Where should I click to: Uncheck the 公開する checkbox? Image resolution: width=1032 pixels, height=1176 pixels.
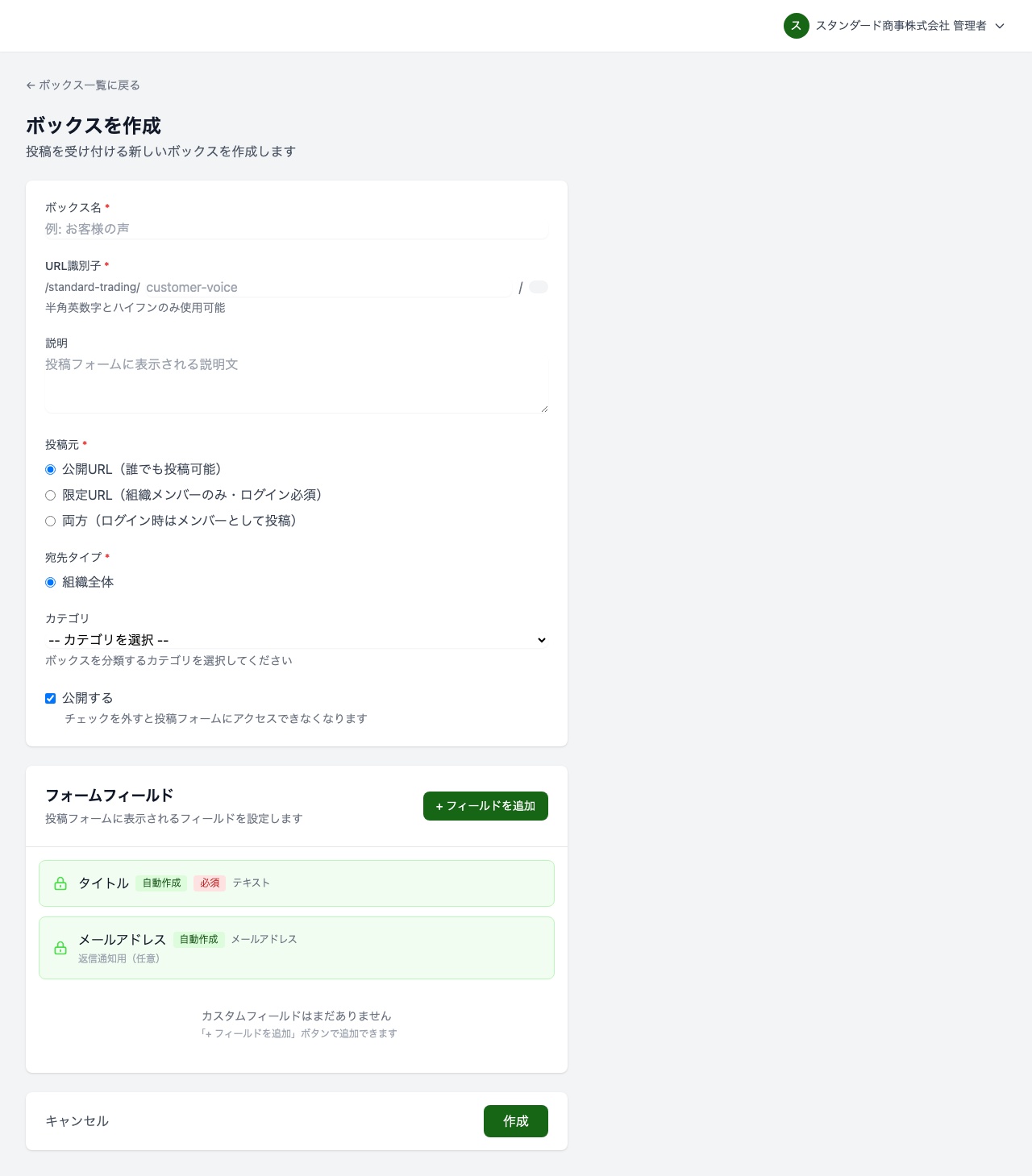(x=51, y=698)
